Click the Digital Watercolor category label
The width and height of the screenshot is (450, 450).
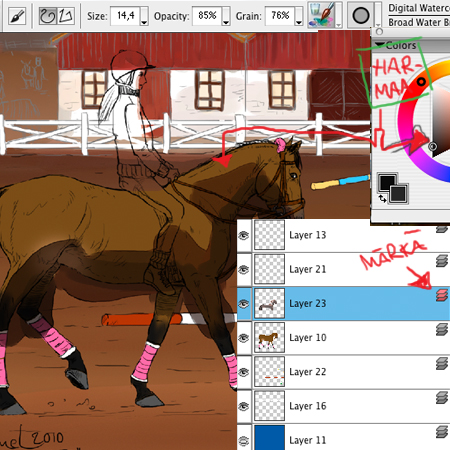tap(419, 8)
